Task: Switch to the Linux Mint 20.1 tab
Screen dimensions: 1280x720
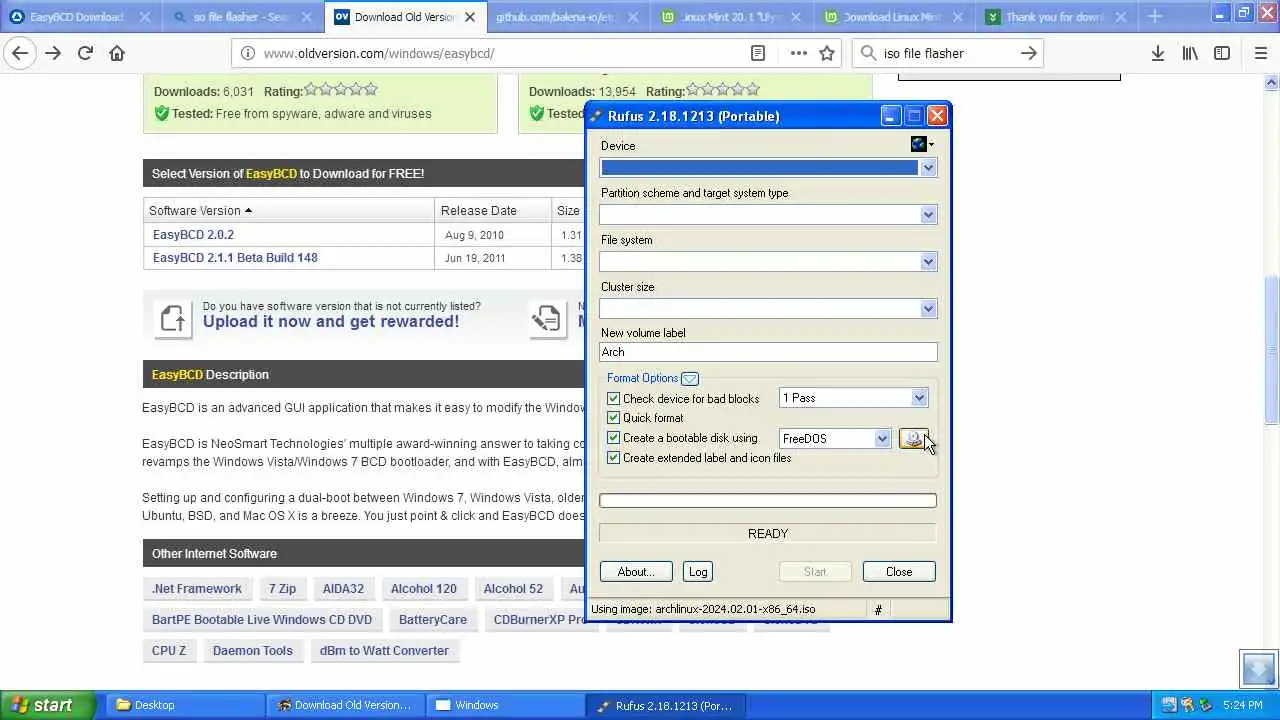Action: (x=730, y=17)
